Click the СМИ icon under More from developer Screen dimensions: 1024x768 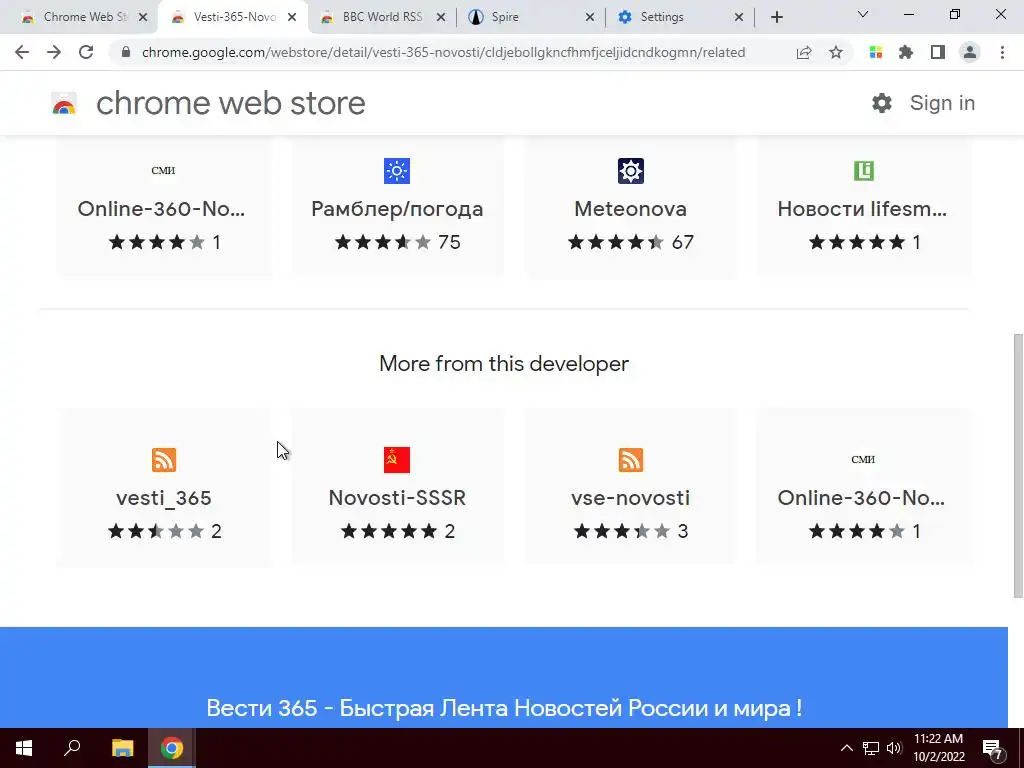click(863, 460)
